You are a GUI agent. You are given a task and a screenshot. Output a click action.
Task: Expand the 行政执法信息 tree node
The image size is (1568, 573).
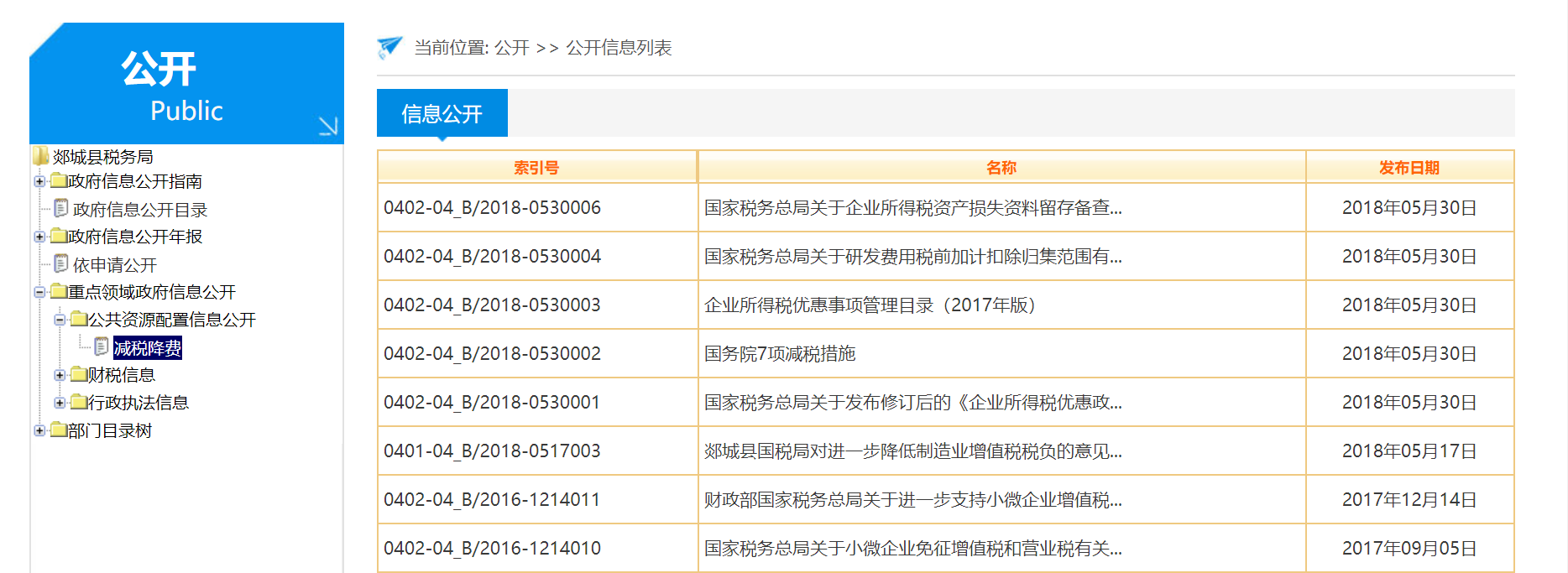tap(60, 403)
